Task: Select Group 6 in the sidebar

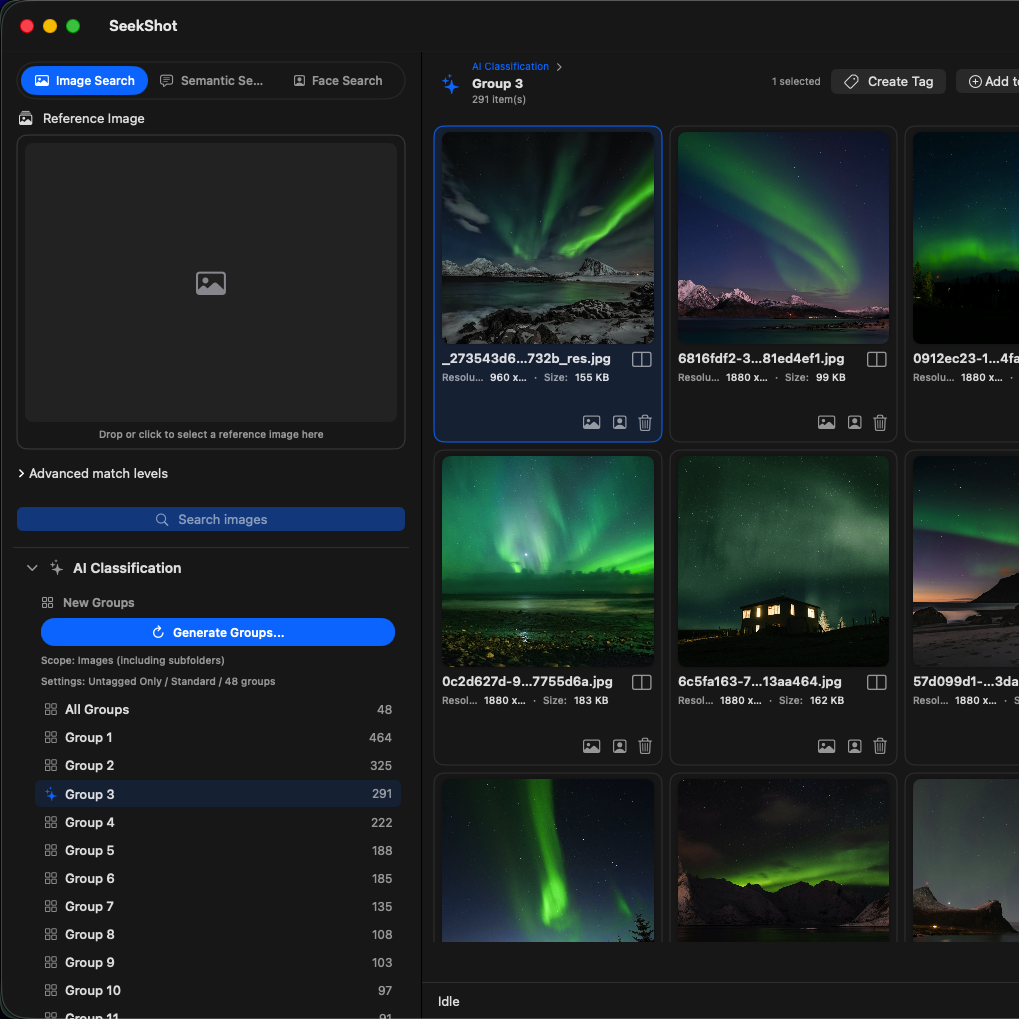Action: (218, 879)
